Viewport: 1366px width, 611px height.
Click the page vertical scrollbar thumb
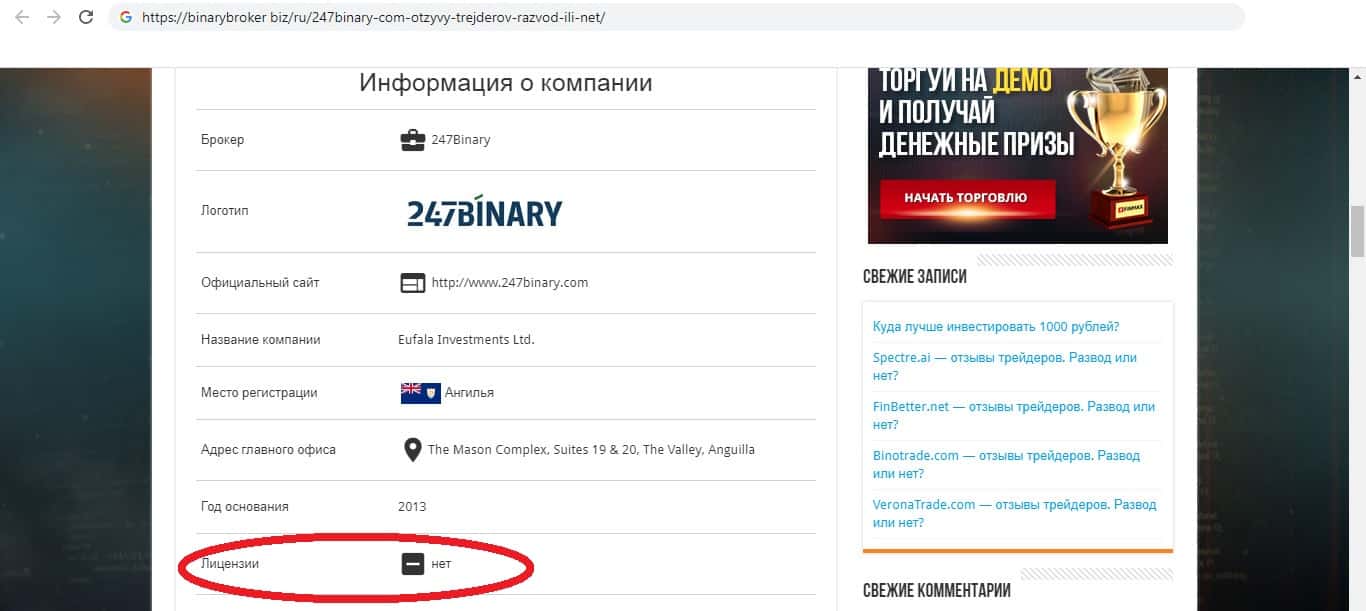point(1357,232)
